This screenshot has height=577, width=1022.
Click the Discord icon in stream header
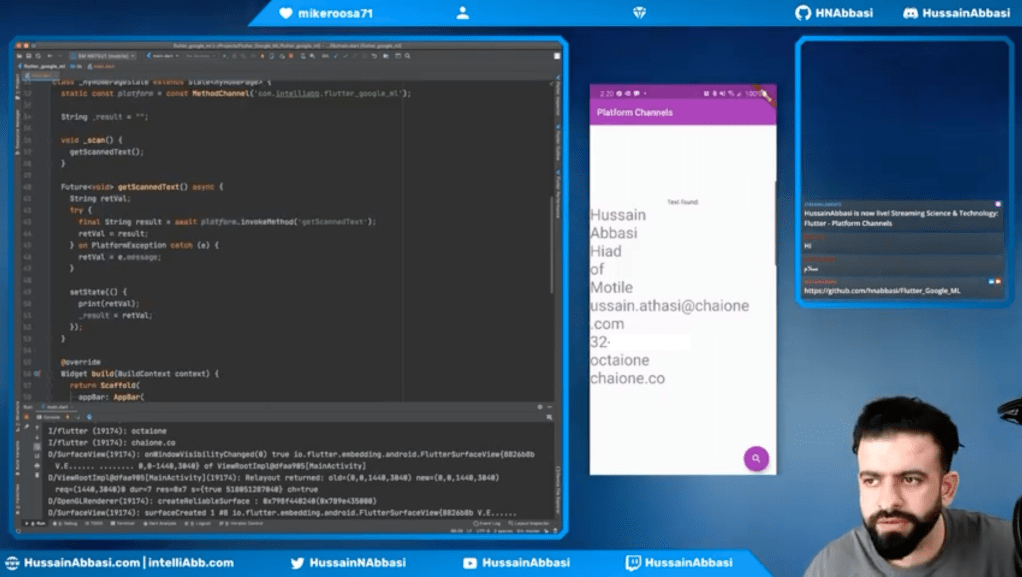tap(910, 13)
